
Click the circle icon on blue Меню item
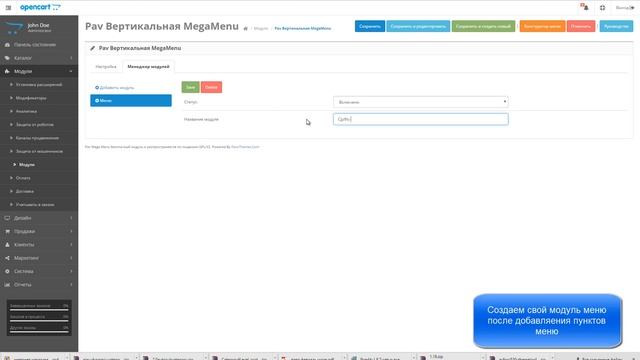(x=97, y=100)
